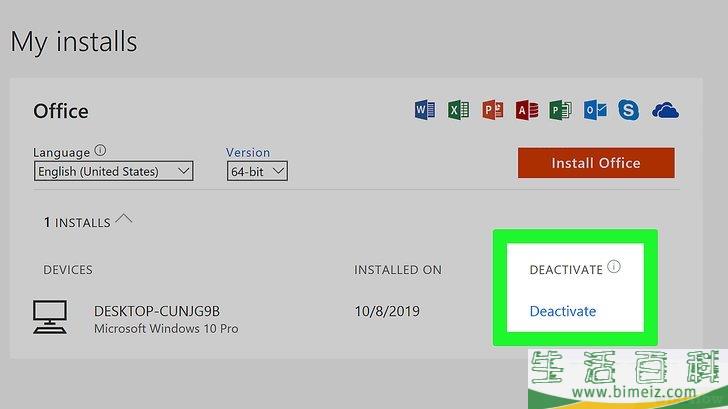This screenshot has height=409, width=728.
Task: Click the DEVICES column header
Action: (x=68, y=270)
